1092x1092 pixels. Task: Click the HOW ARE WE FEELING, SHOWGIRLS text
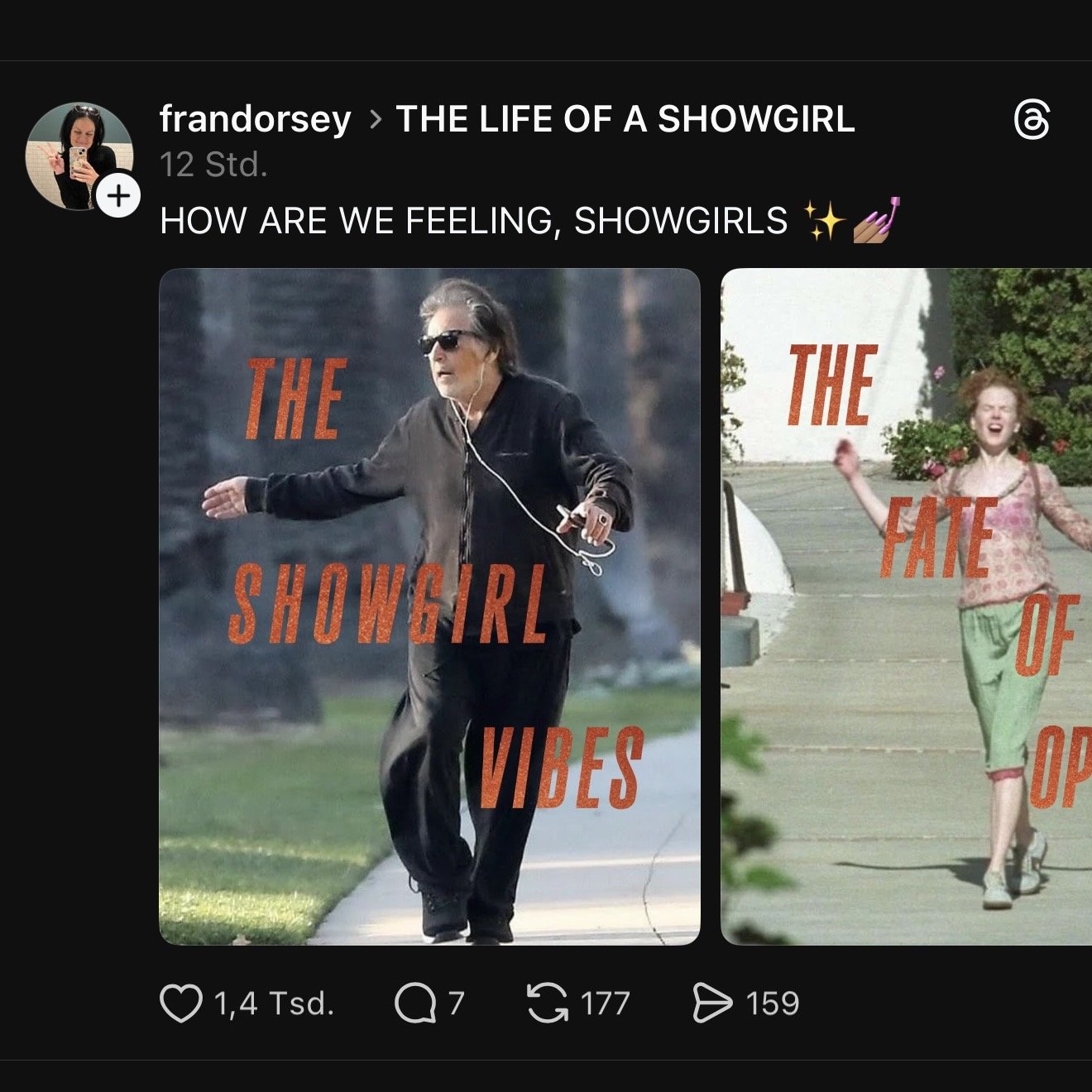[474, 221]
